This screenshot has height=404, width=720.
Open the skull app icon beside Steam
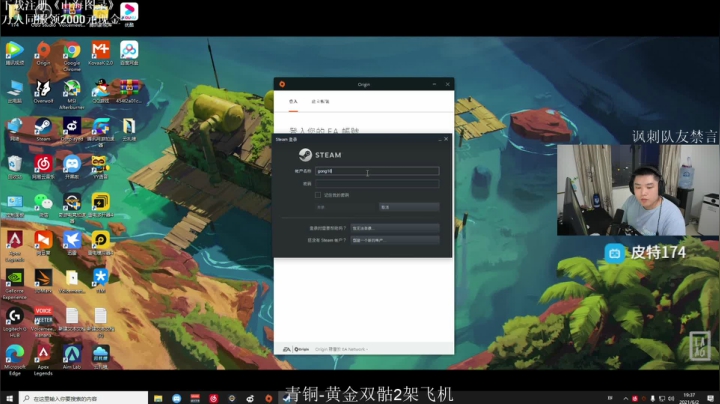[72, 129]
